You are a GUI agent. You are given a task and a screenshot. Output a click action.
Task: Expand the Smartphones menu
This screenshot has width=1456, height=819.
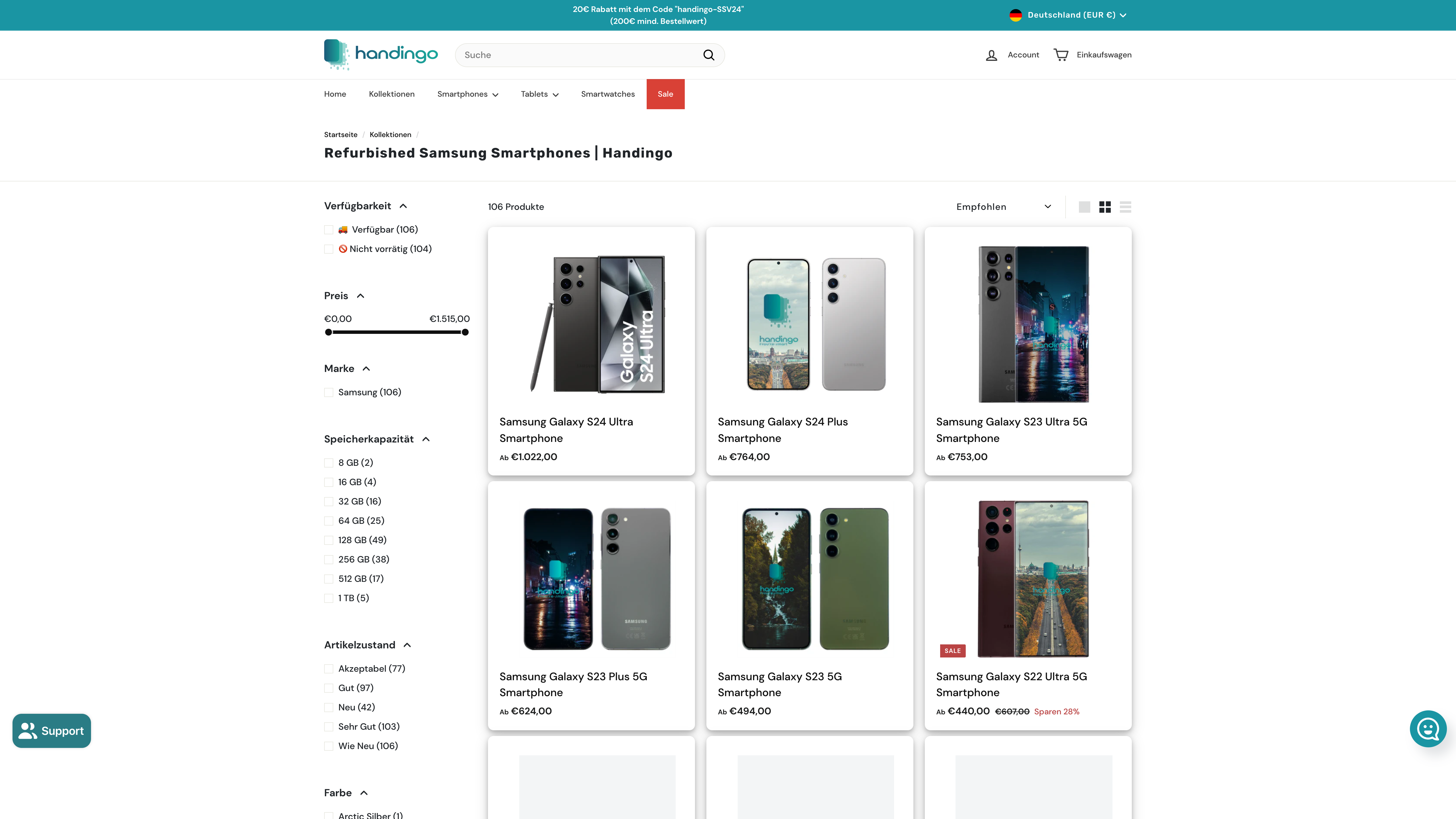point(468,94)
